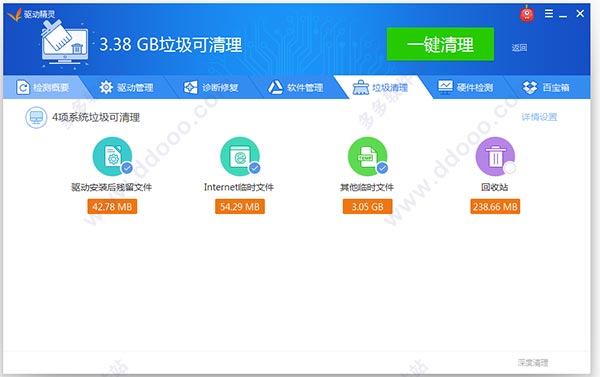
Task: Click the purple 回收站 trash icon
Action: (495, 157)
